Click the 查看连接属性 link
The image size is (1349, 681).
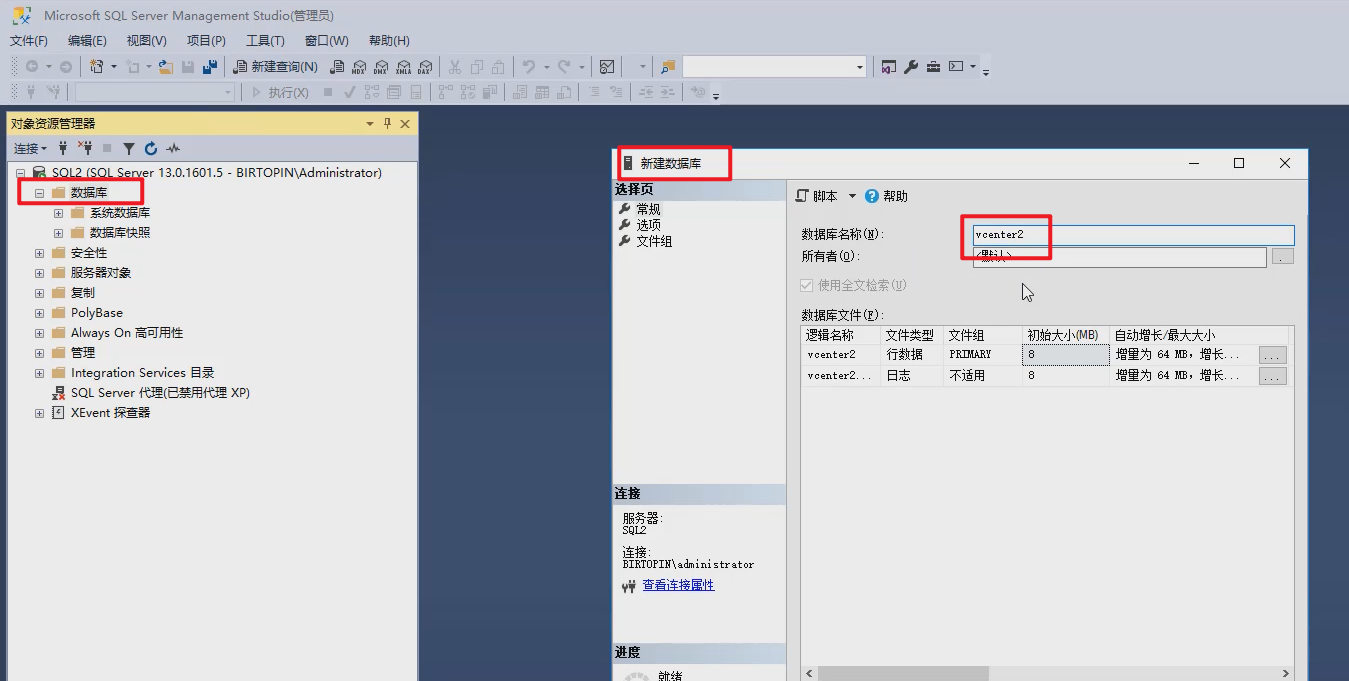click(x=678, y=585)
